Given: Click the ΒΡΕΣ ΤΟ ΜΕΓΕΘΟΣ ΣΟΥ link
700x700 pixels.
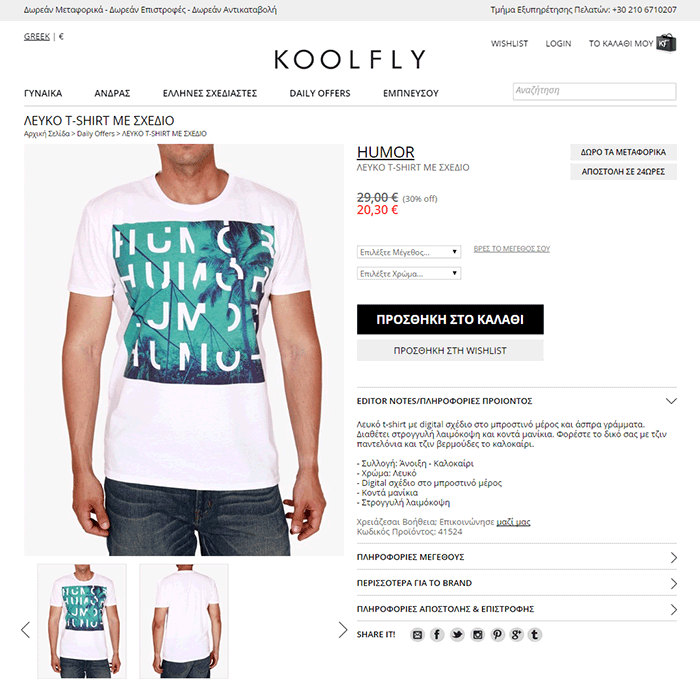Looking at the screenshot, I should coord(512,249).
